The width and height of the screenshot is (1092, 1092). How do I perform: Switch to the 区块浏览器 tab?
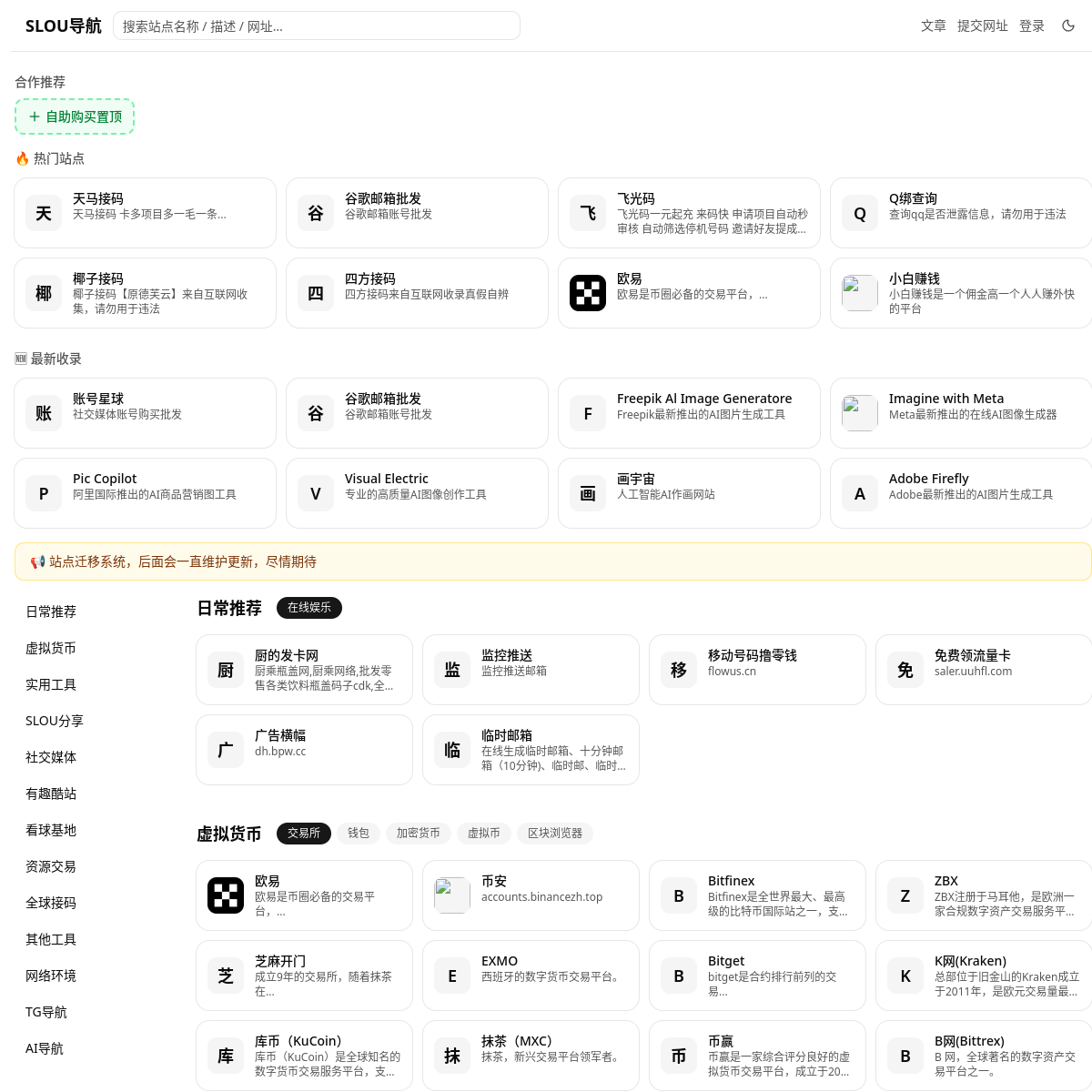point(555,833)
